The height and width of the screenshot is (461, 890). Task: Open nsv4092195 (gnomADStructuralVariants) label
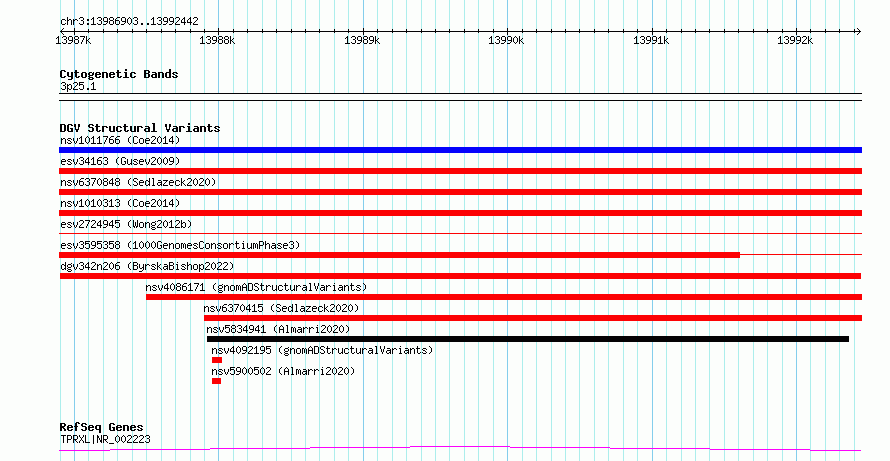[x=322, y=350]
